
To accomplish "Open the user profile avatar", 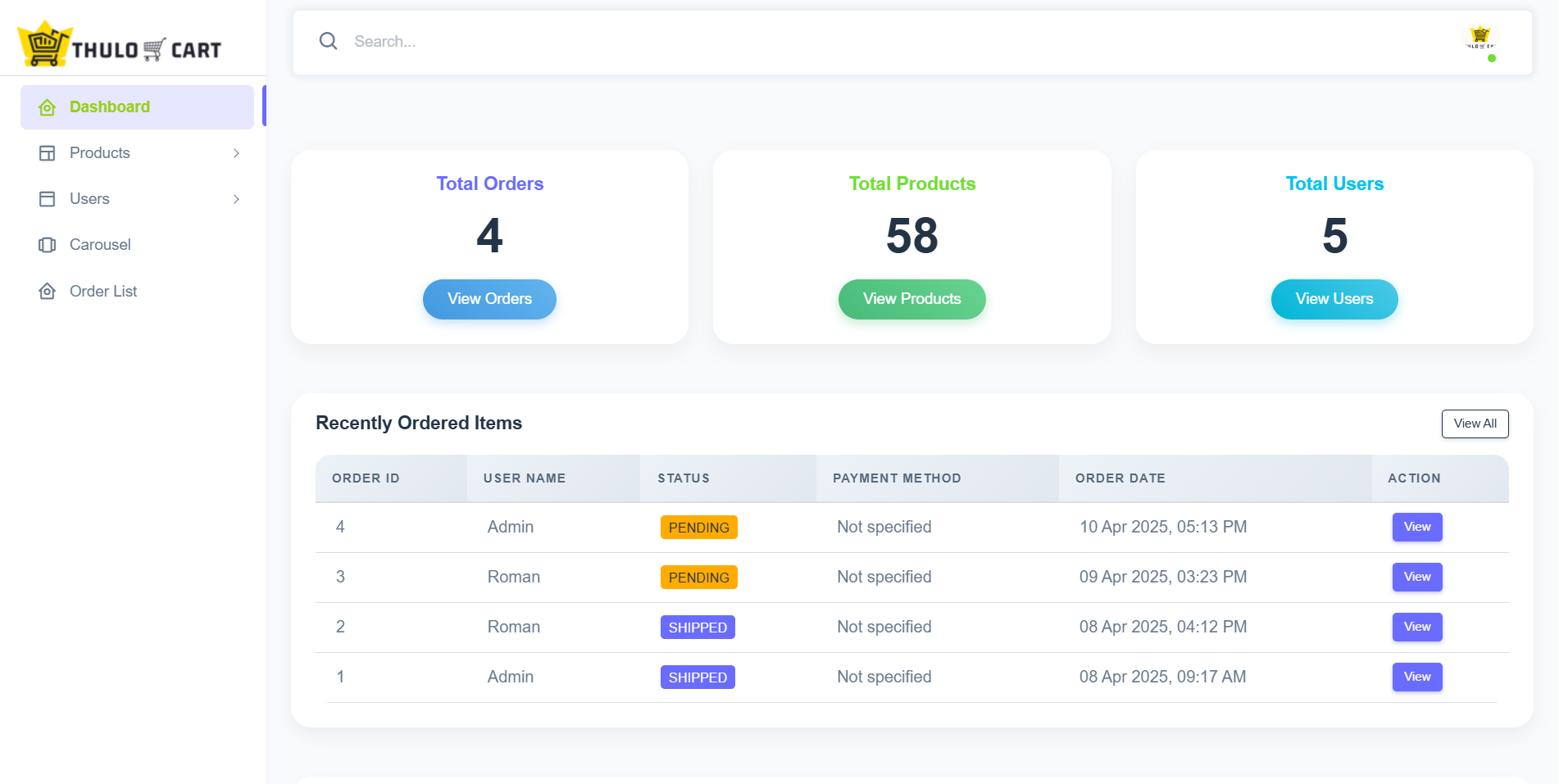I will point(1479,39).
